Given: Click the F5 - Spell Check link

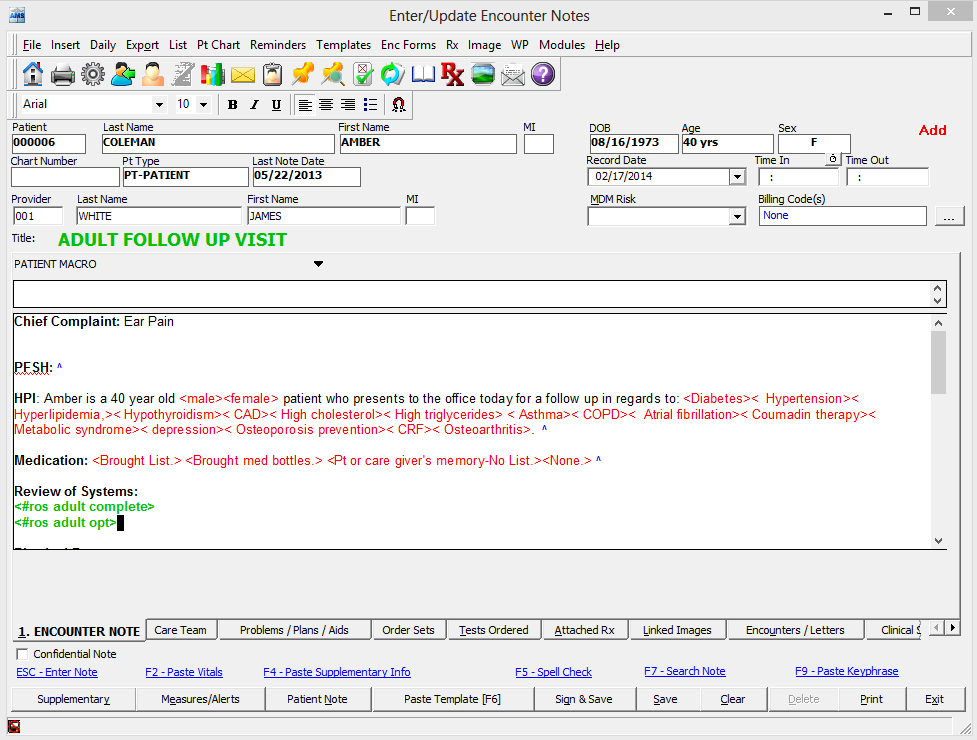Looking at the screenshot, I should click(553, 672).
